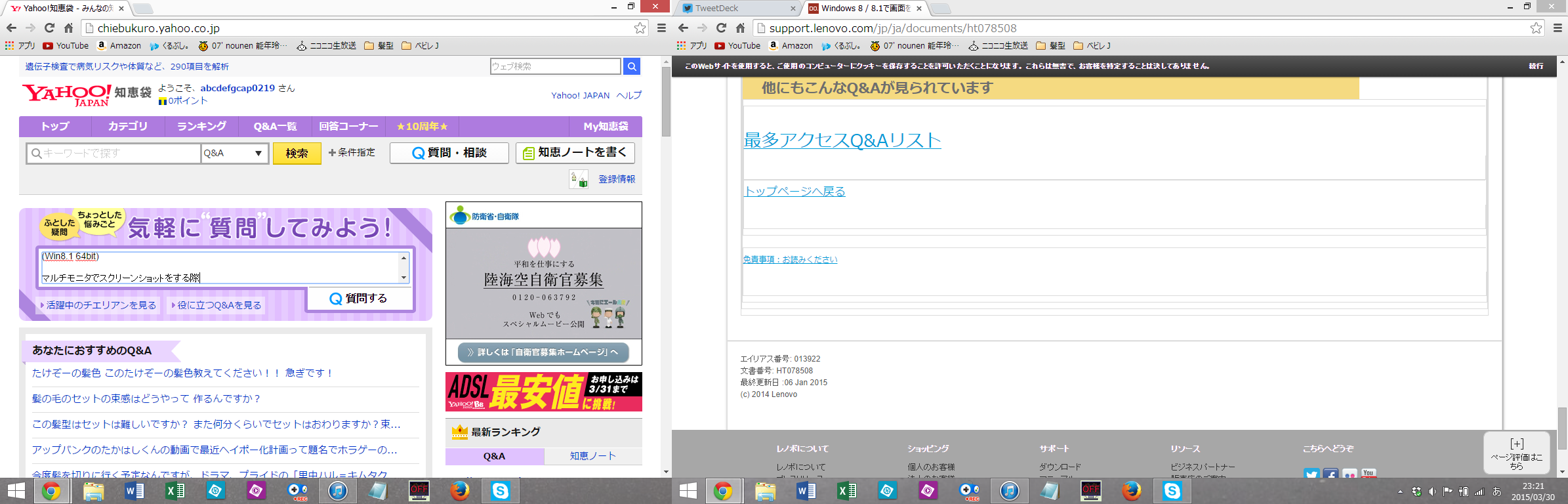Screen dimensions: 1568x504
Task: Expand 髪型 bookmark folder in Lenovo window
Action: click(x=1050, y=46)
